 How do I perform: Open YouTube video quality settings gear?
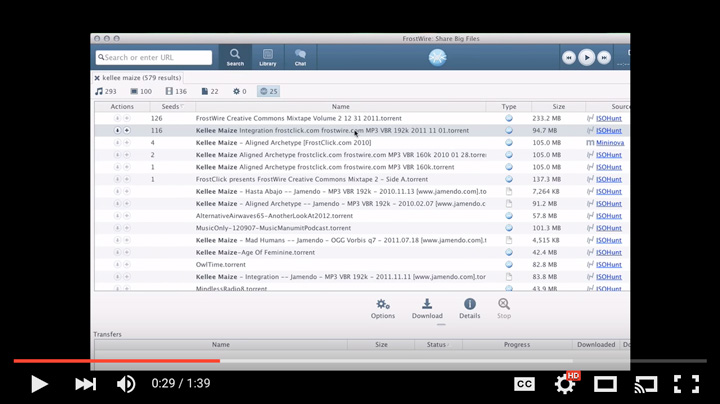tap(565, 384)
